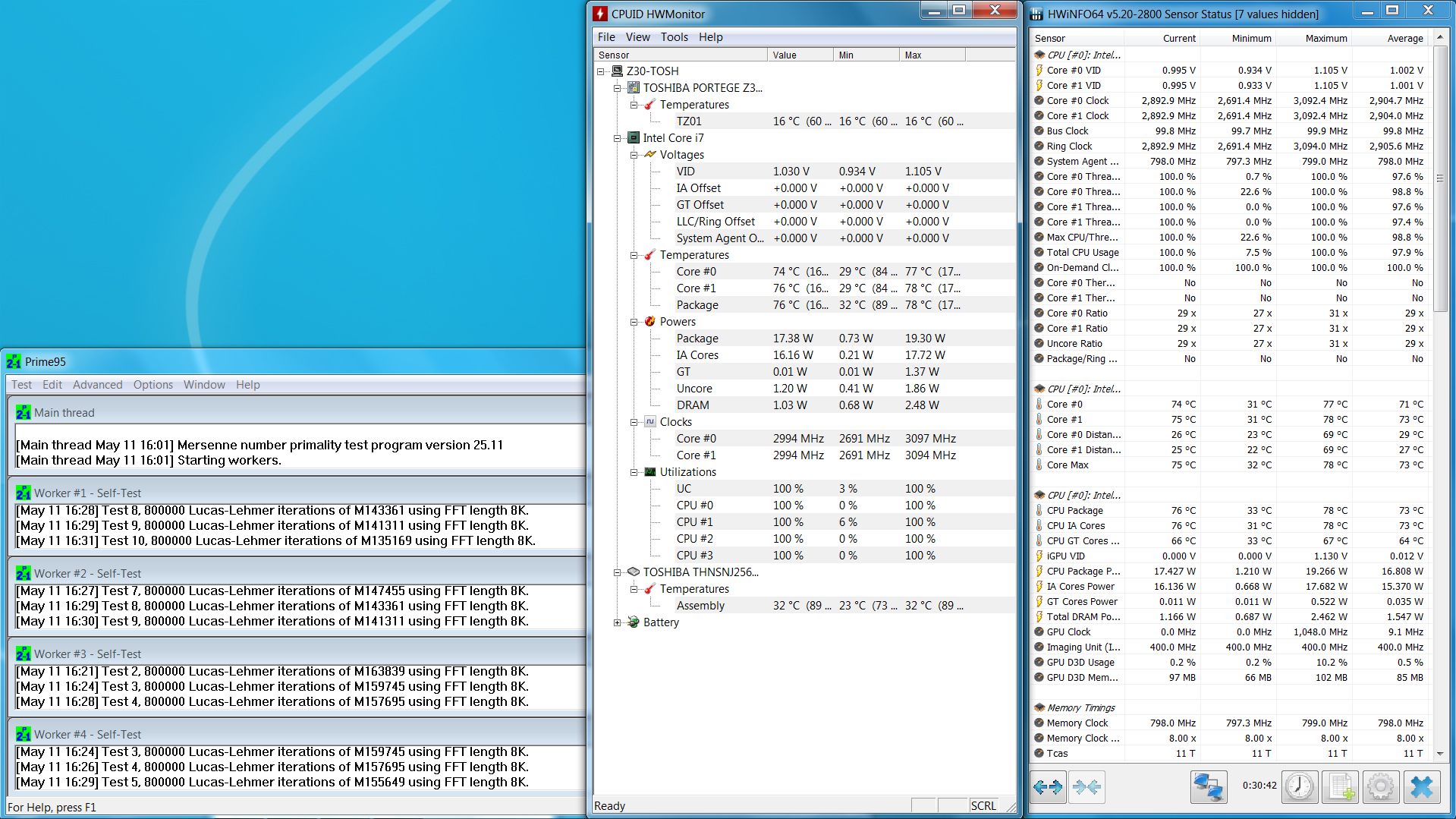
Task: Open the Edit menu in Prime95
Action: point(52,385)
